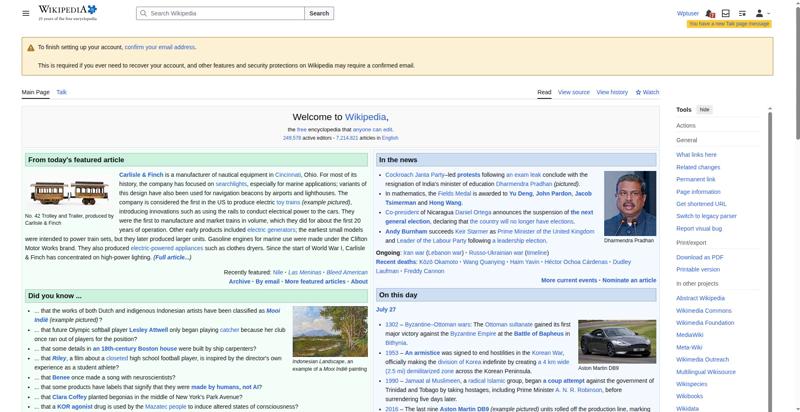The width and height of the screenshot is (800, 412).
Task: Open the user account personal menu
Action: 762,13
